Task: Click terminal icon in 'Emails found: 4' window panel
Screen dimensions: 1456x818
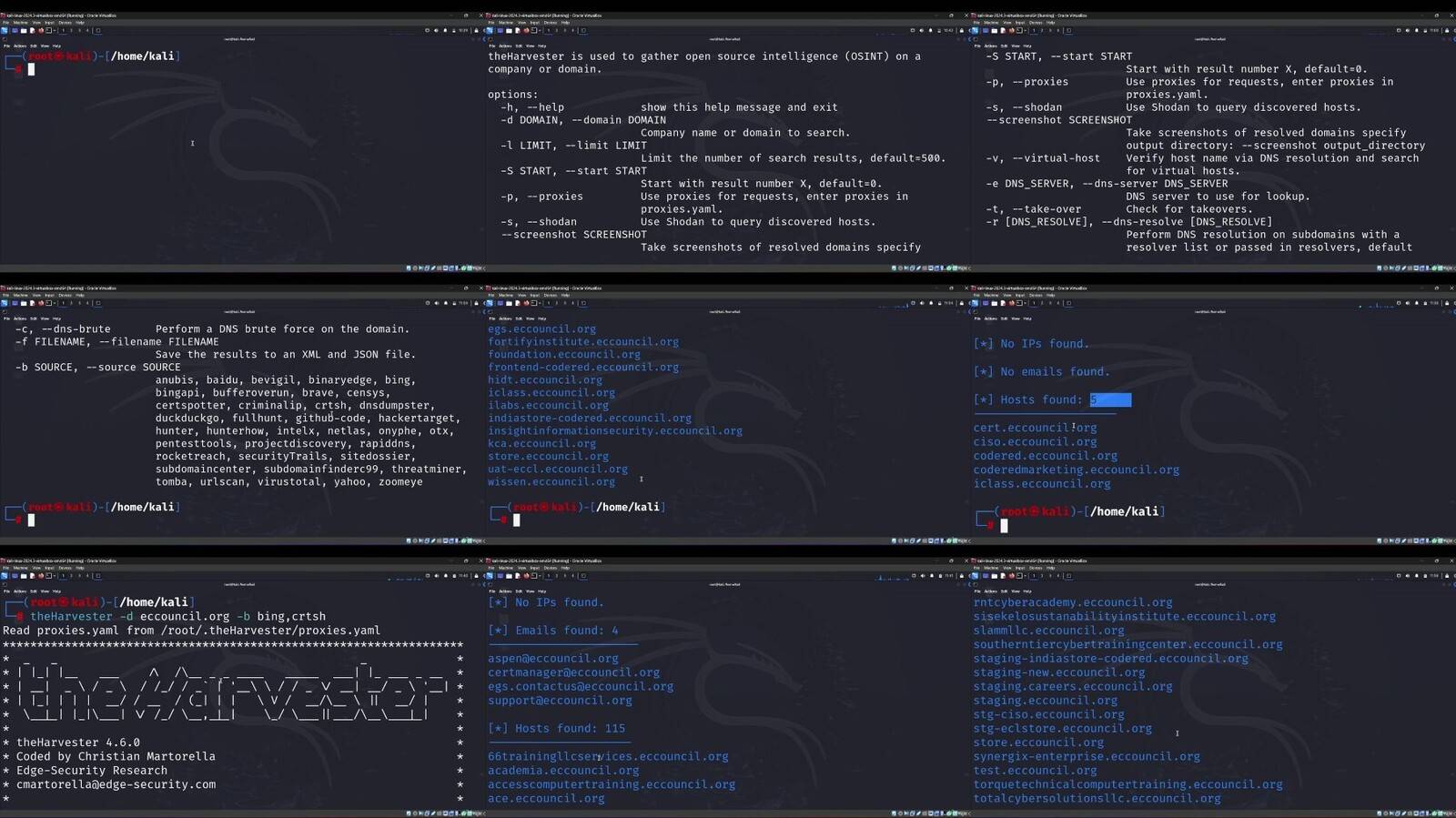Action: (534, 576)
